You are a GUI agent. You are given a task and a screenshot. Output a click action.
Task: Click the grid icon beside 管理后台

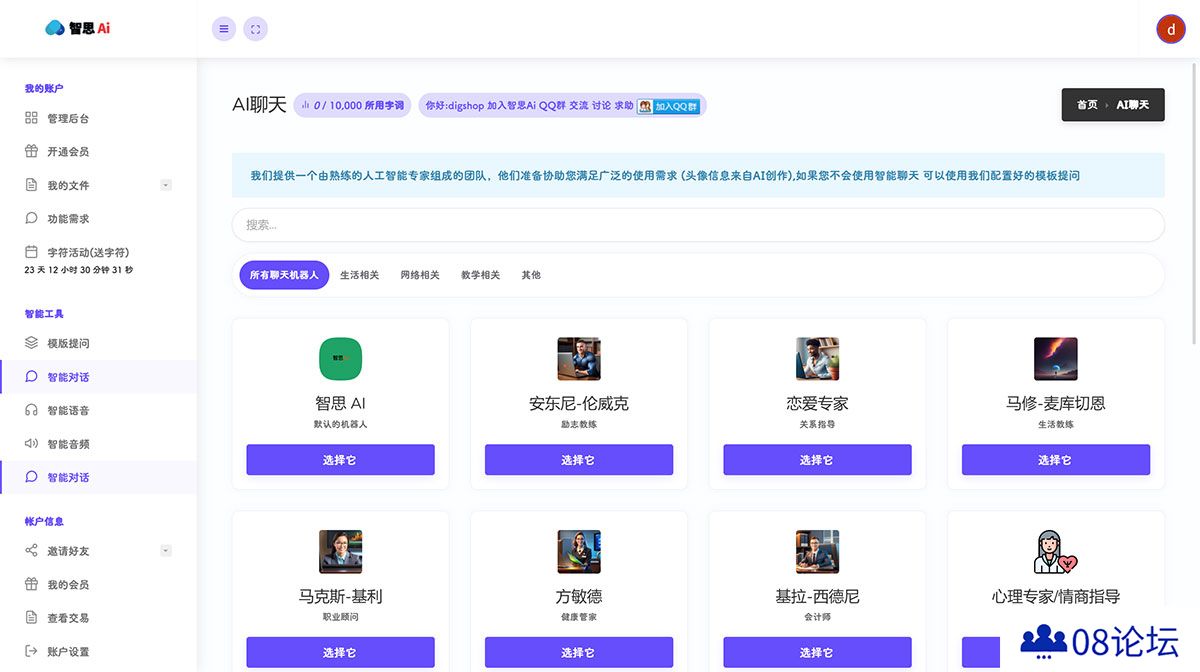click(x=31, y=118)
